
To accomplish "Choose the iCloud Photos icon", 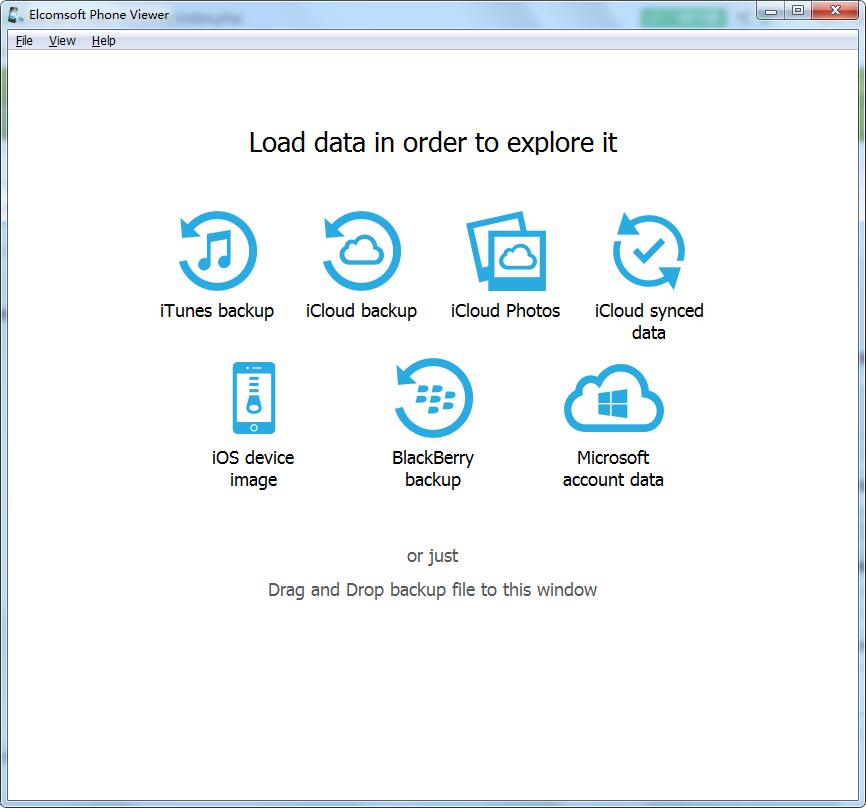I will [x=506, y=251].
